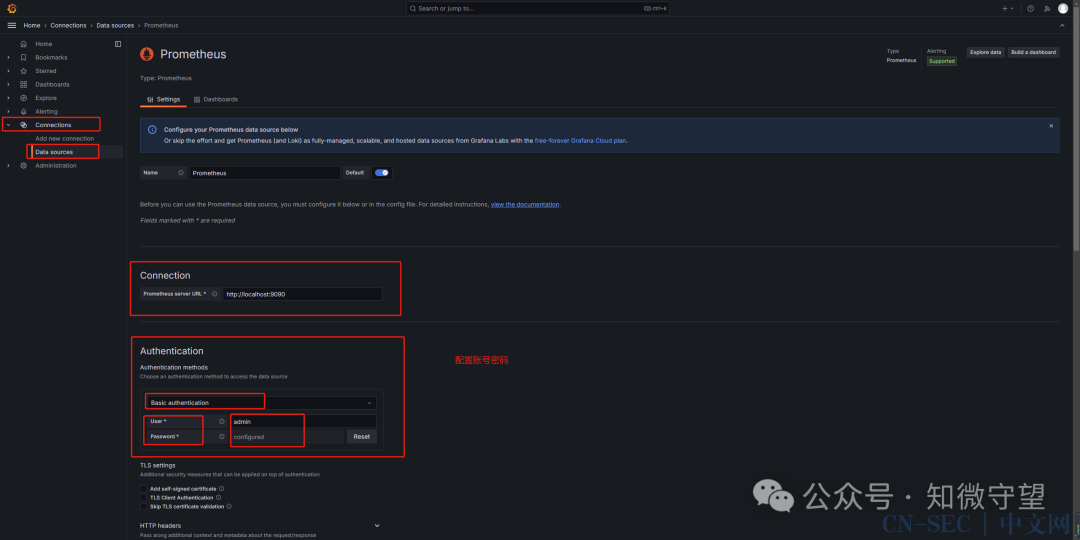Open the news feed icon
The height and width of the screenshot is (540, 1080).
pos(1047,8)
